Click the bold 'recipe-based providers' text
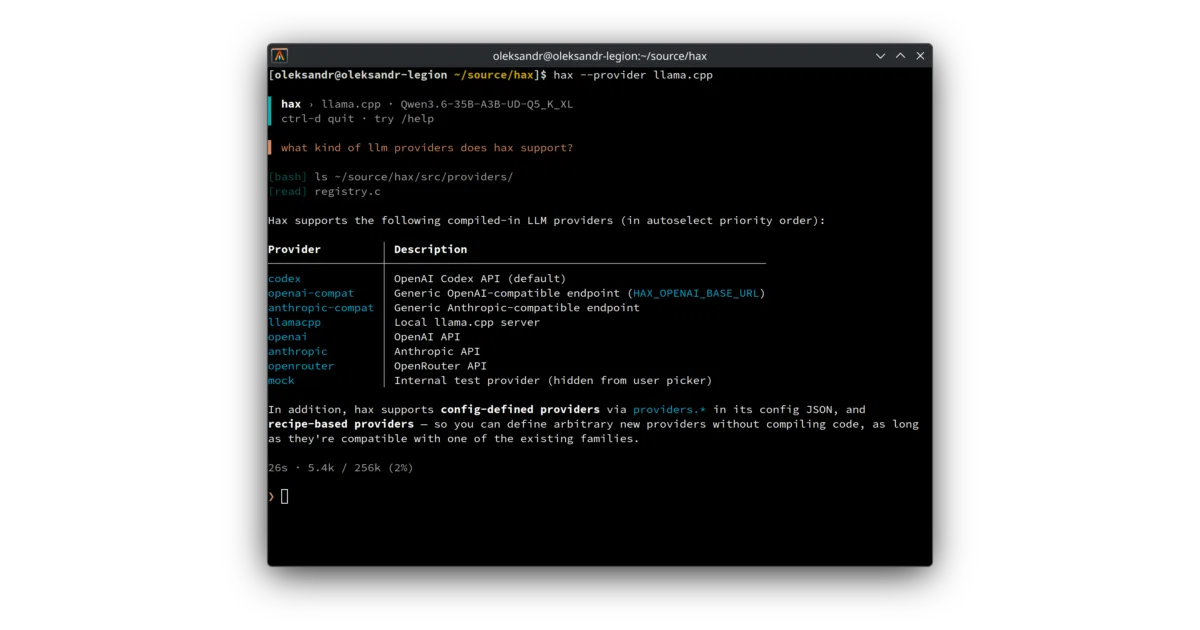Image resolution: width=1200 pixels, height=630 pixels. point(341,424)
